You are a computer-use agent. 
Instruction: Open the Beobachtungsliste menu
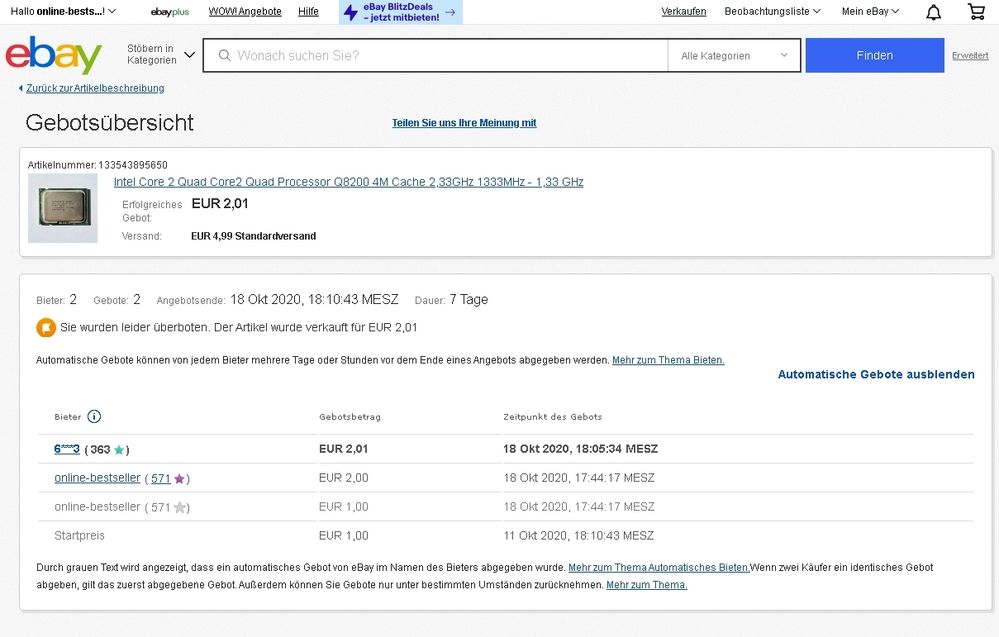[772, 12]
